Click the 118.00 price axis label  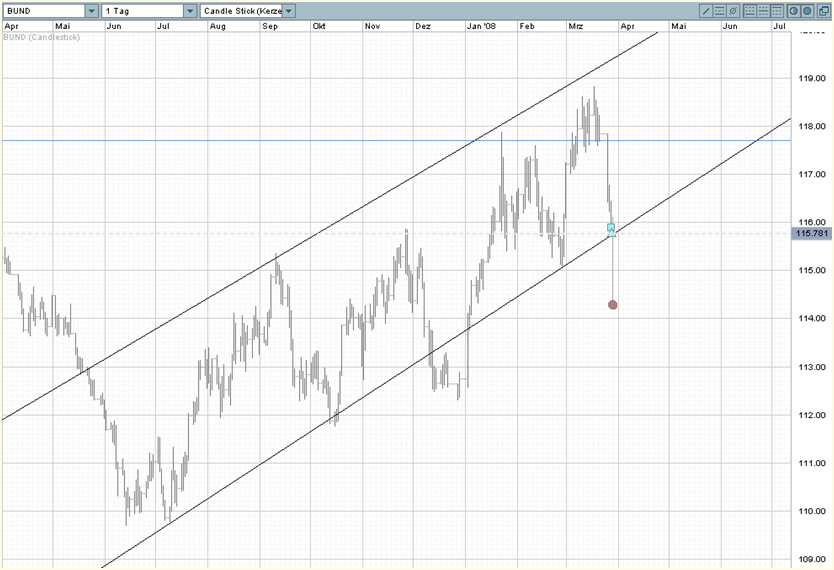[812, 126]
